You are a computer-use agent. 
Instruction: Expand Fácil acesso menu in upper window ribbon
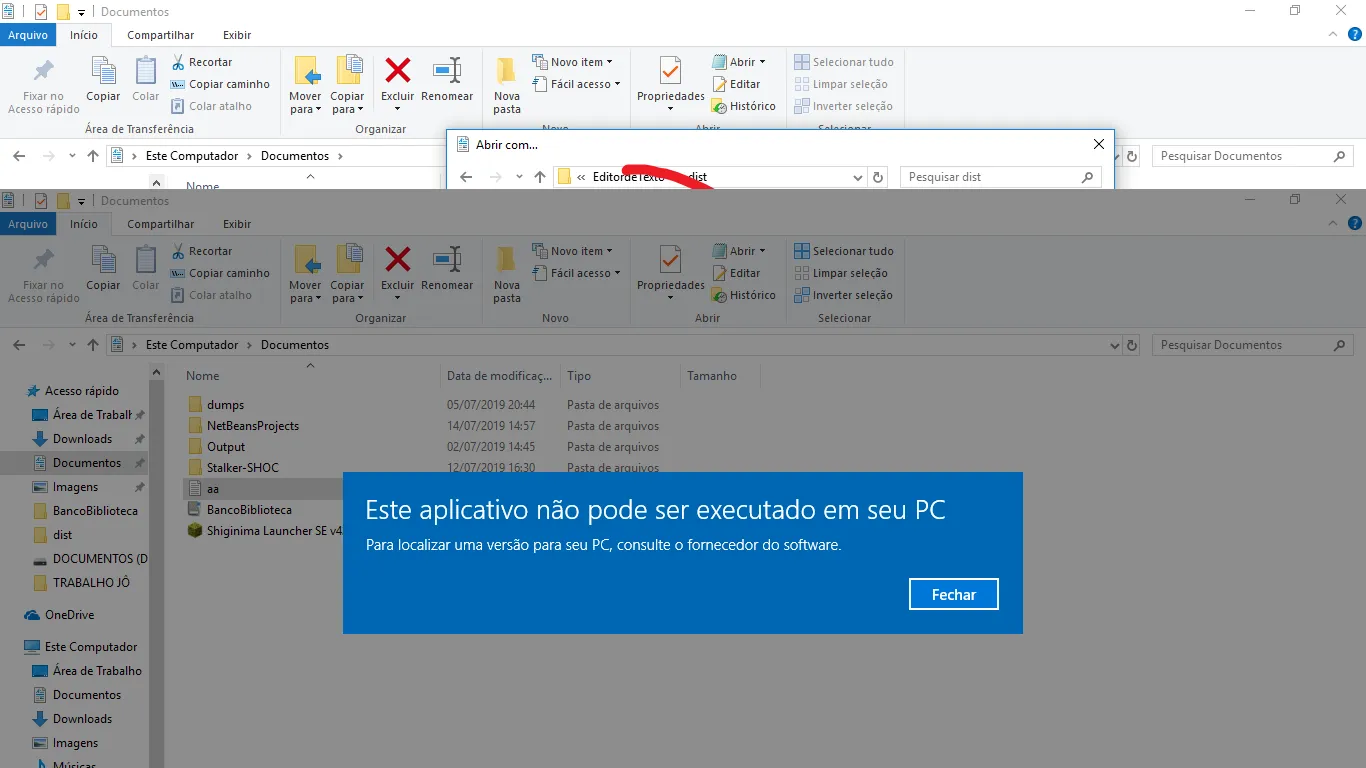[x=576, y=84]
